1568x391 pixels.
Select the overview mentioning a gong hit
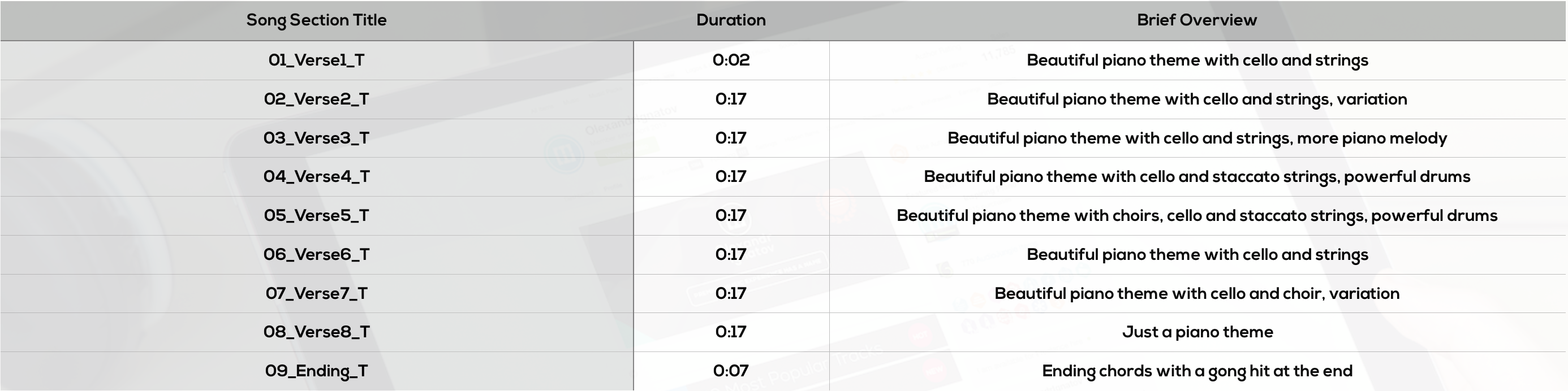[1197, 371]
